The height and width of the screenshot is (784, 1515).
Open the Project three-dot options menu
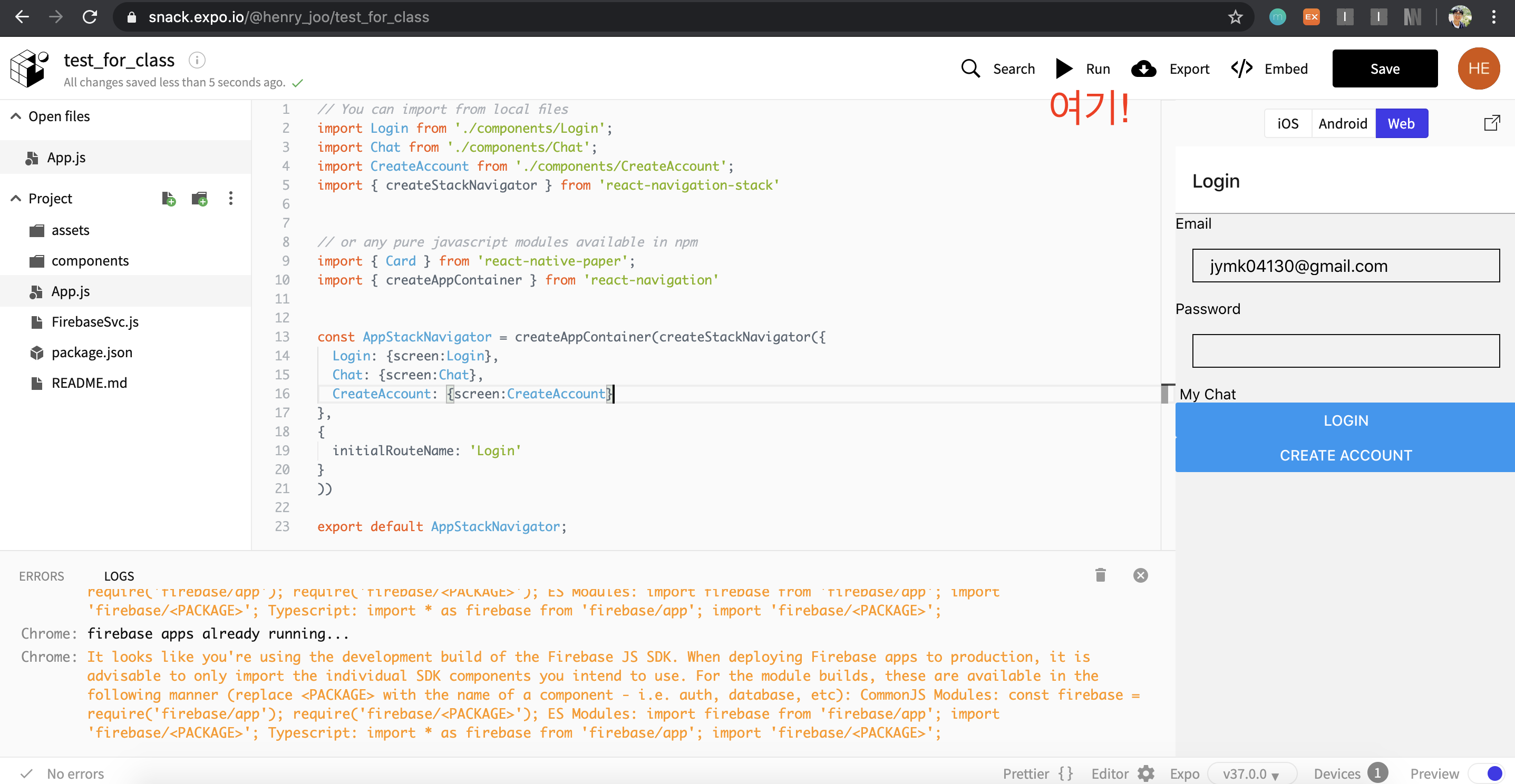click(230, 199)
